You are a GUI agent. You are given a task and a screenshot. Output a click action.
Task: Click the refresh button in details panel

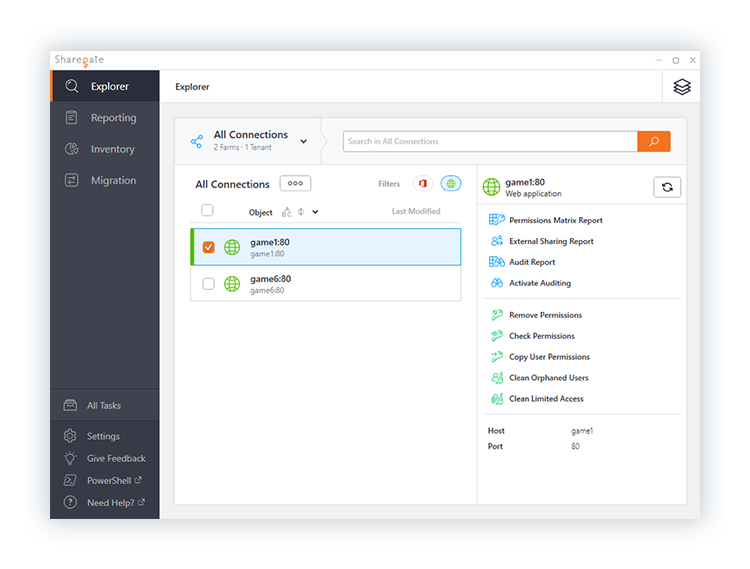point(667,187)
